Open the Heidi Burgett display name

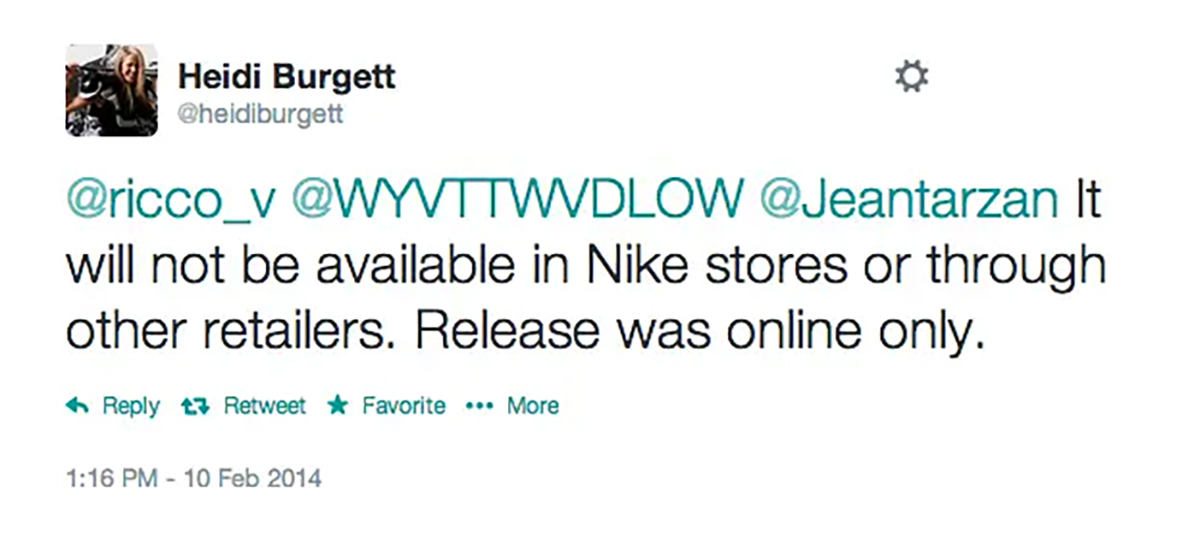286,74
